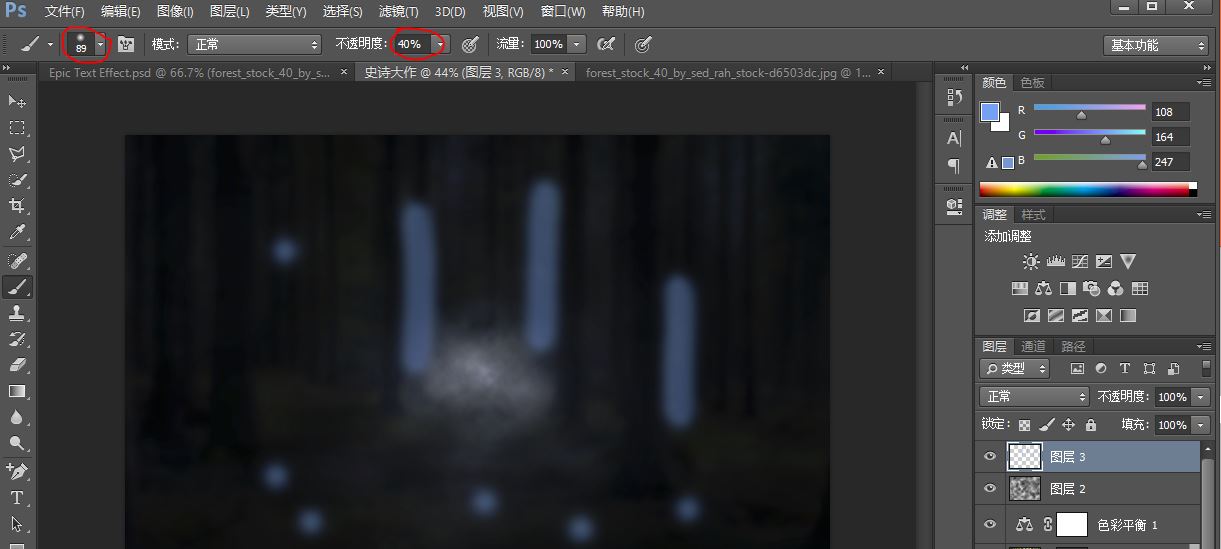
Task: Select the Move tool
Action: tap(17, 102)
